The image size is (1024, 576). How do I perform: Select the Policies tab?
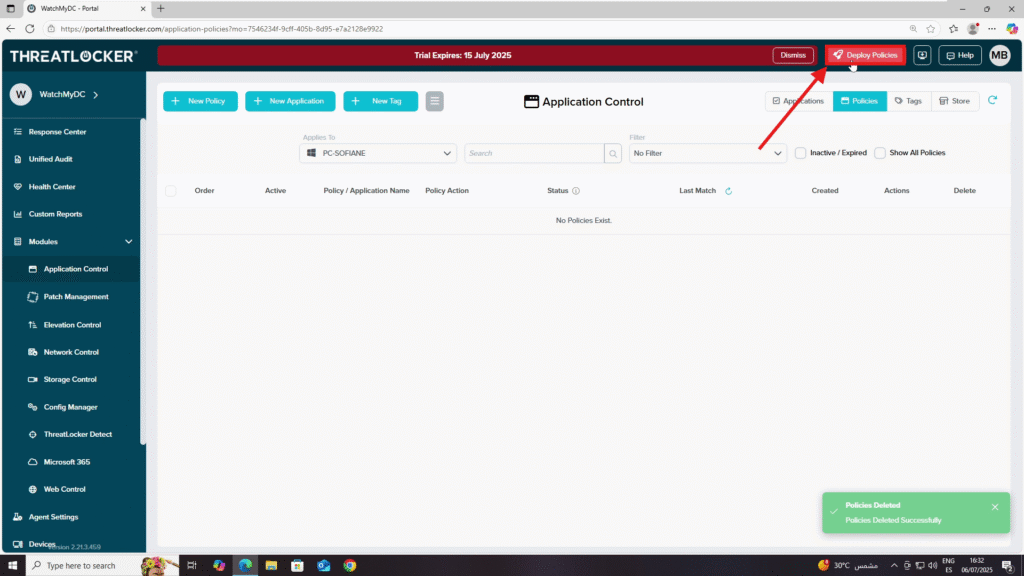click(x=859, y=101)
